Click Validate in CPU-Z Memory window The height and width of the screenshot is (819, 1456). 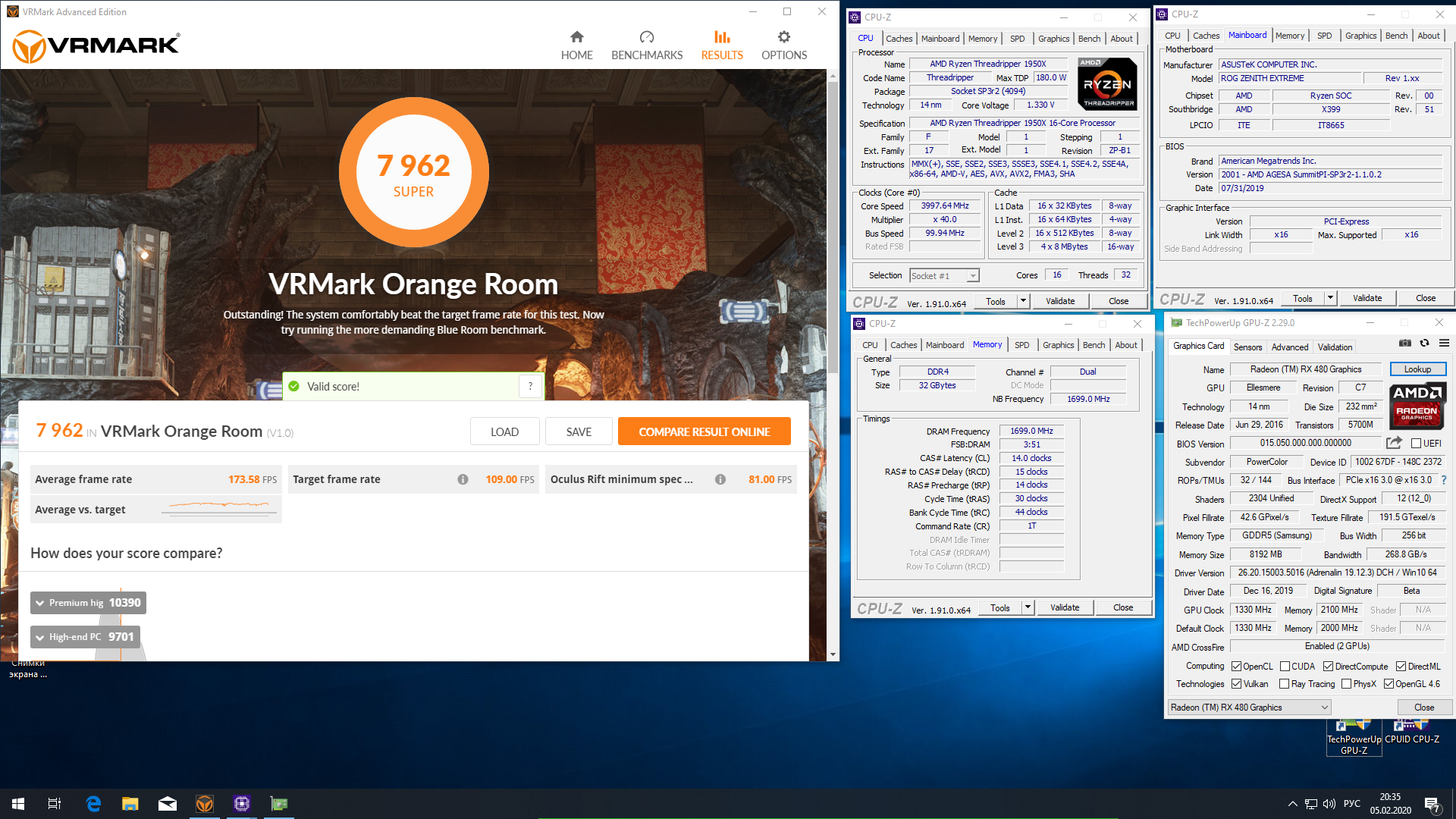[1065, 607]
